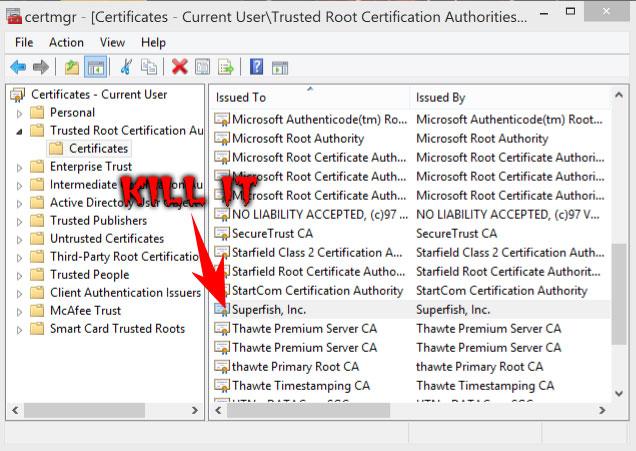Open the File menu

[x=24, y=42]
